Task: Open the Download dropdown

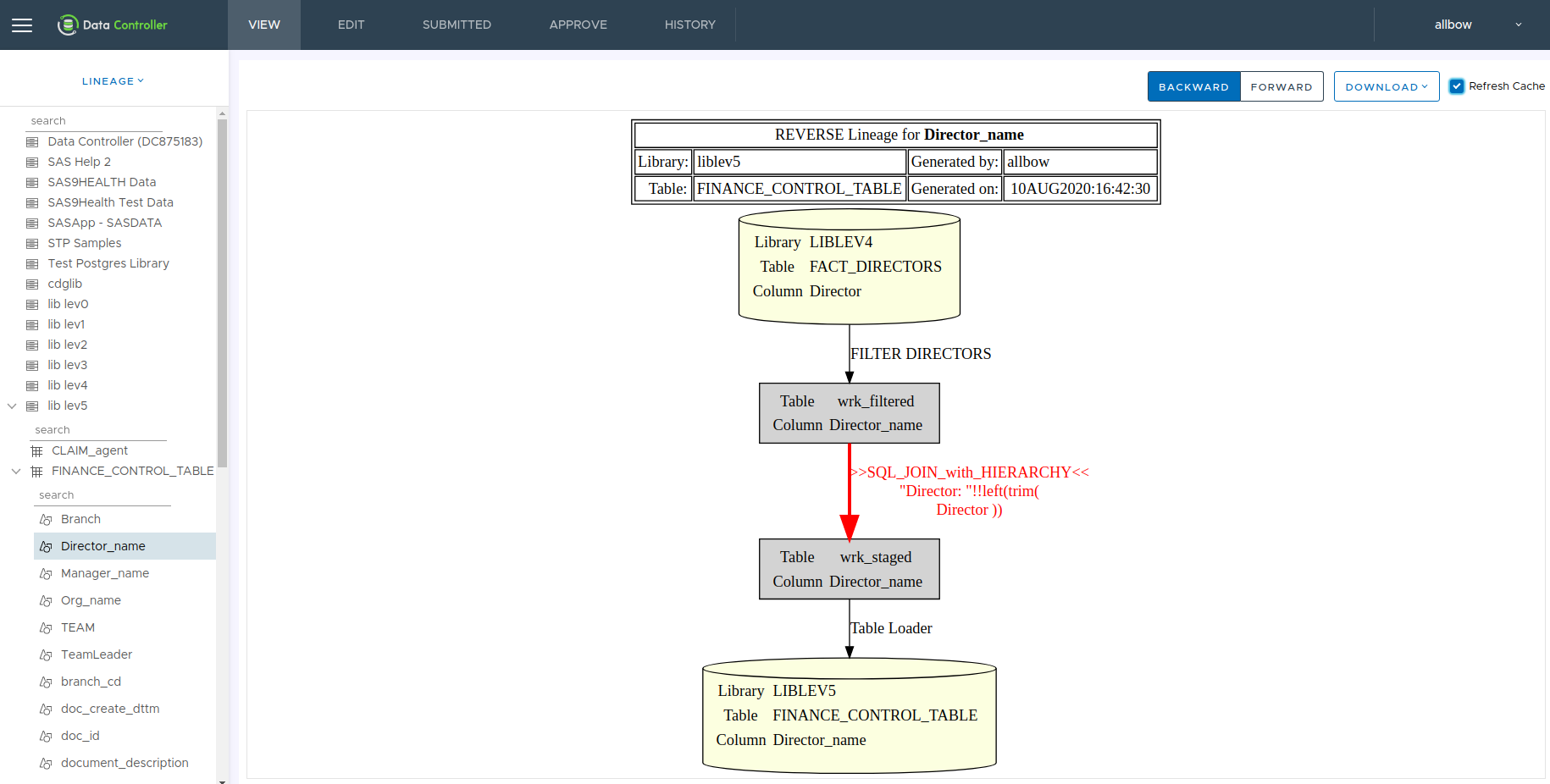Action: [1386, 87]
